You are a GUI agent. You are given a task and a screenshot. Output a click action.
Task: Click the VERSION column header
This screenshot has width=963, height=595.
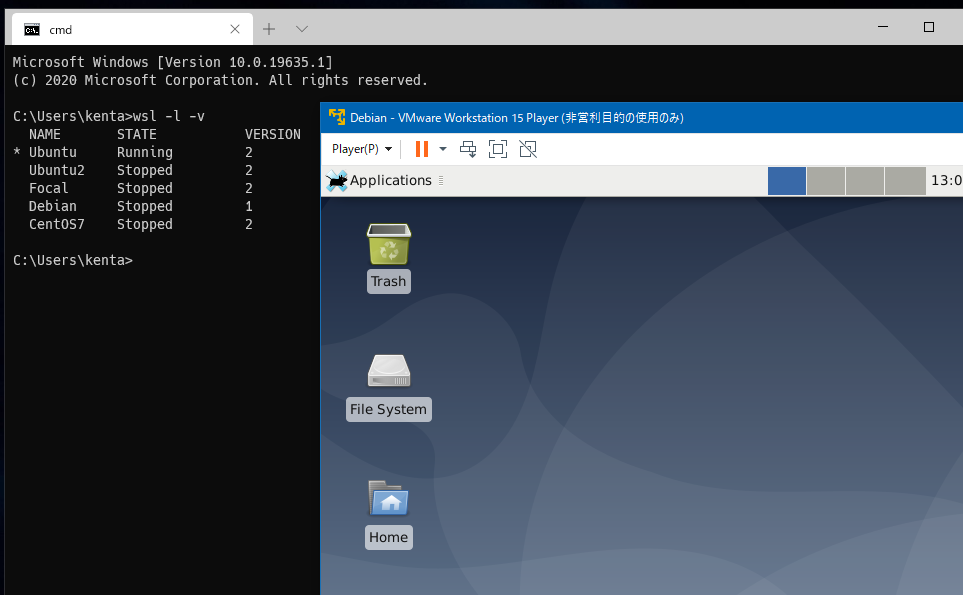[x=273, y=134]
